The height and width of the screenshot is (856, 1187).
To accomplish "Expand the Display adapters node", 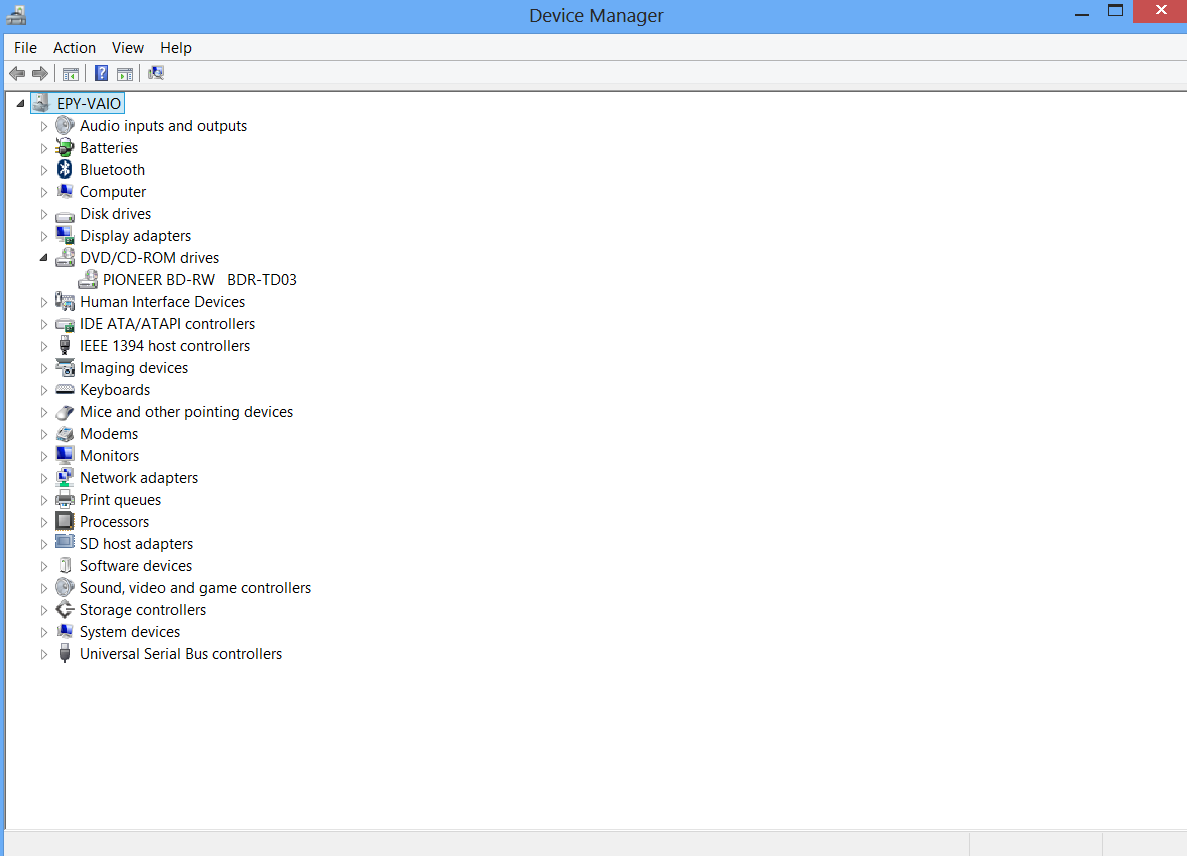I will coord(43,236).
